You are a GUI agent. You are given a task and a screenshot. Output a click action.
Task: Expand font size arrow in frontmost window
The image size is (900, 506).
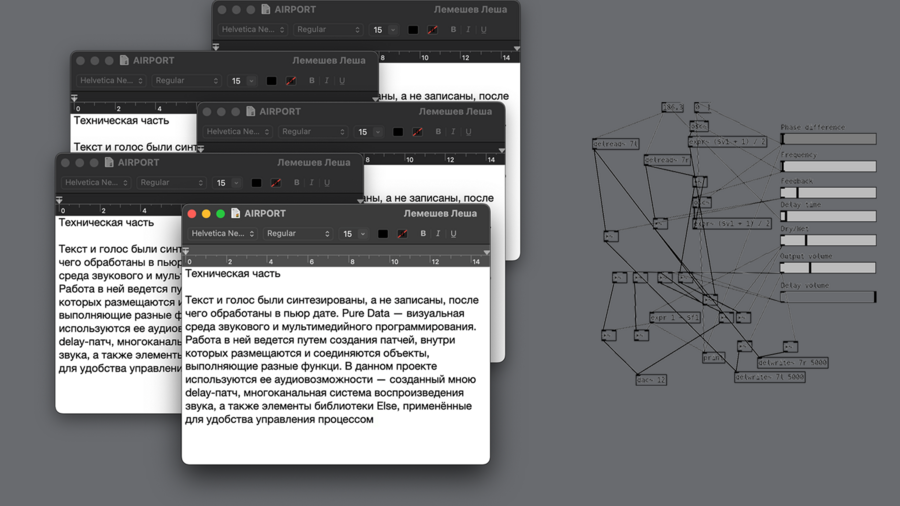(x=363, y=233)
